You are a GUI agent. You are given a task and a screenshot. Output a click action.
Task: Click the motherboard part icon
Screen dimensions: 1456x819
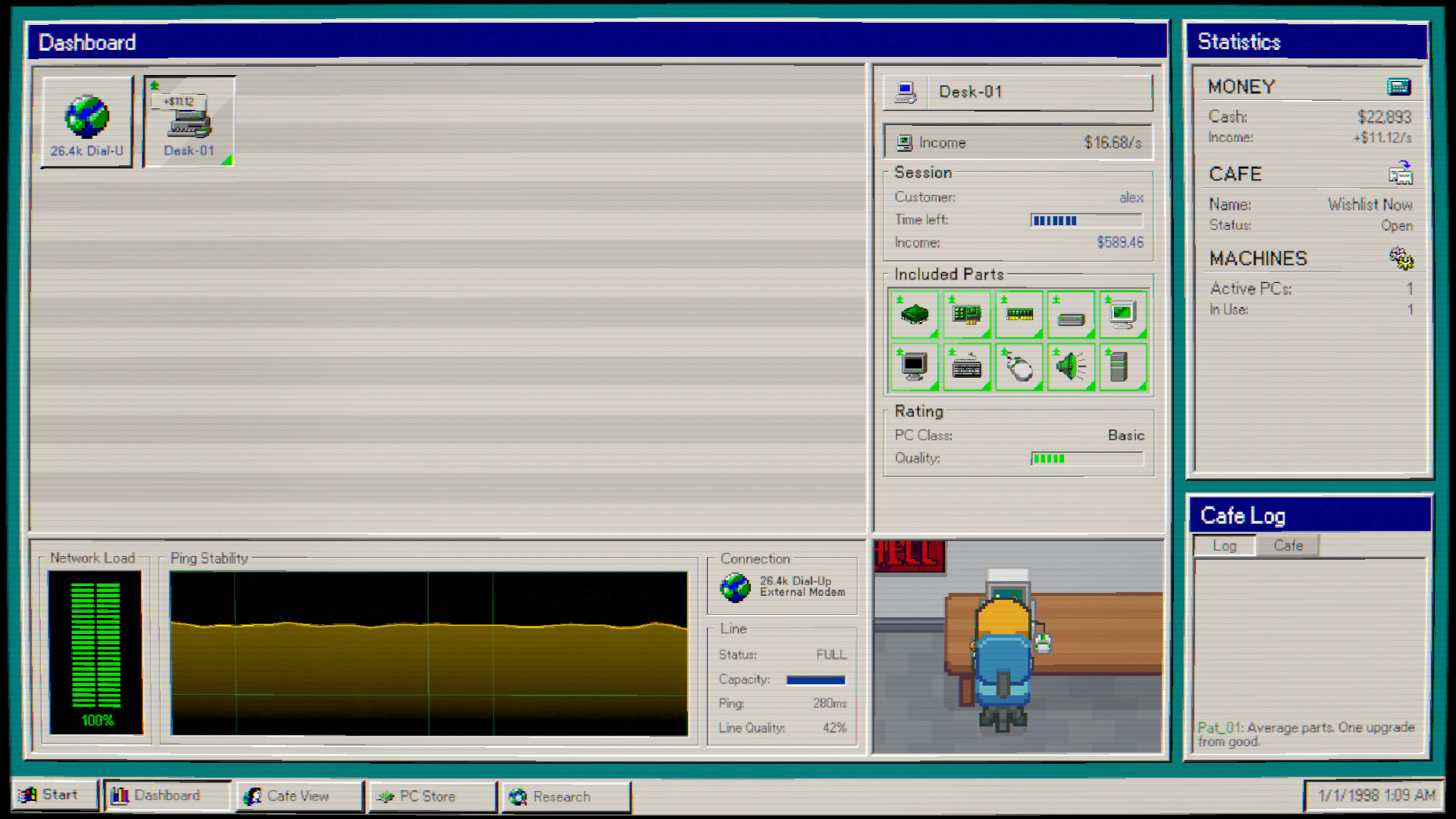[967, 315]
